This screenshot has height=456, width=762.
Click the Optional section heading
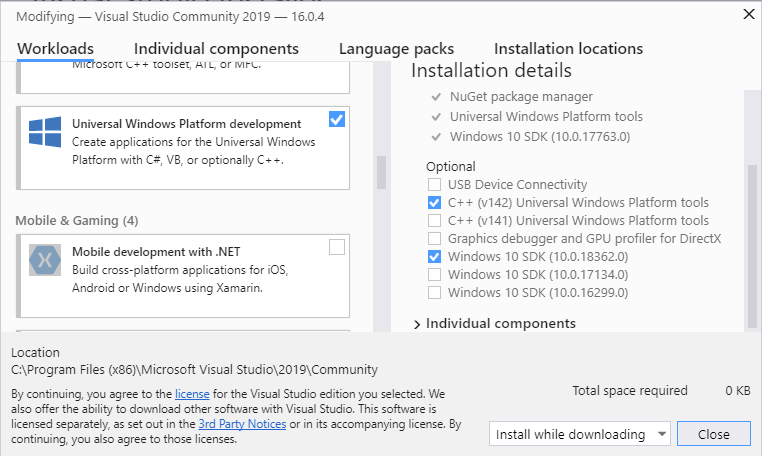pyautogui.click(x=450, y=167)
